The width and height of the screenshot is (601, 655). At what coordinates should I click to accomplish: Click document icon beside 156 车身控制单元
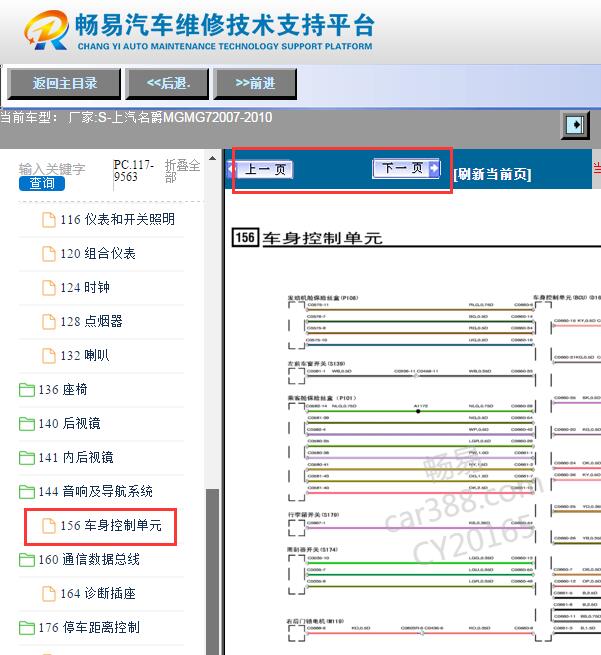[x=49, y=526]
